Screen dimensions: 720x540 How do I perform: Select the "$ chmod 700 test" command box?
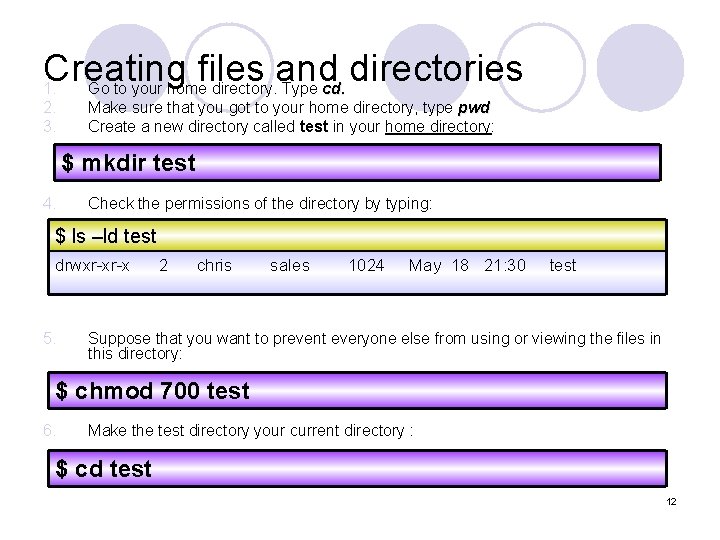tap(358, 391)
